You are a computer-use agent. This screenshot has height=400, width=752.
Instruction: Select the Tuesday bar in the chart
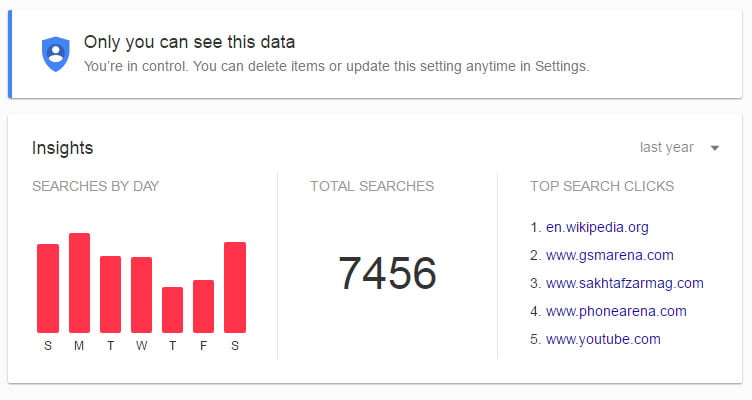pyautogui.click(x=110, y=294)
